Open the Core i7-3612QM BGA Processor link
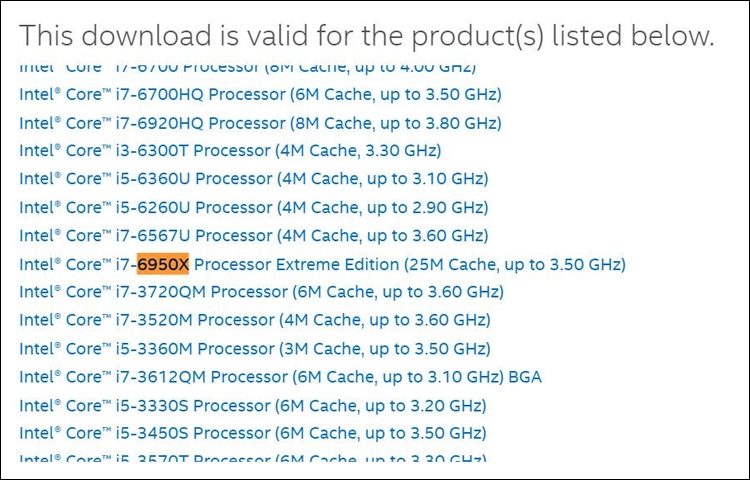 [x=280, y=377]
